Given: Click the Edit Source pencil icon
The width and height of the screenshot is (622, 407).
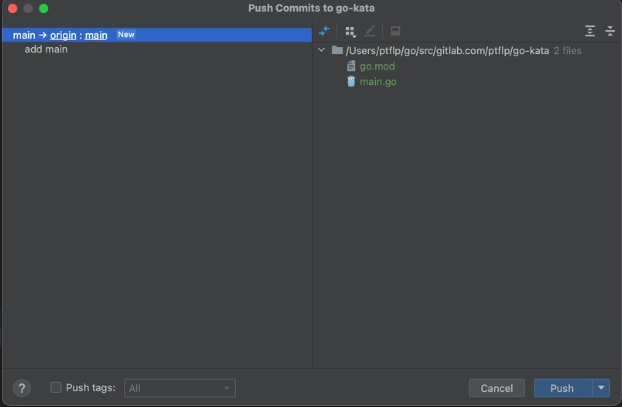Looking at the screenshot, I should (370, 31).
